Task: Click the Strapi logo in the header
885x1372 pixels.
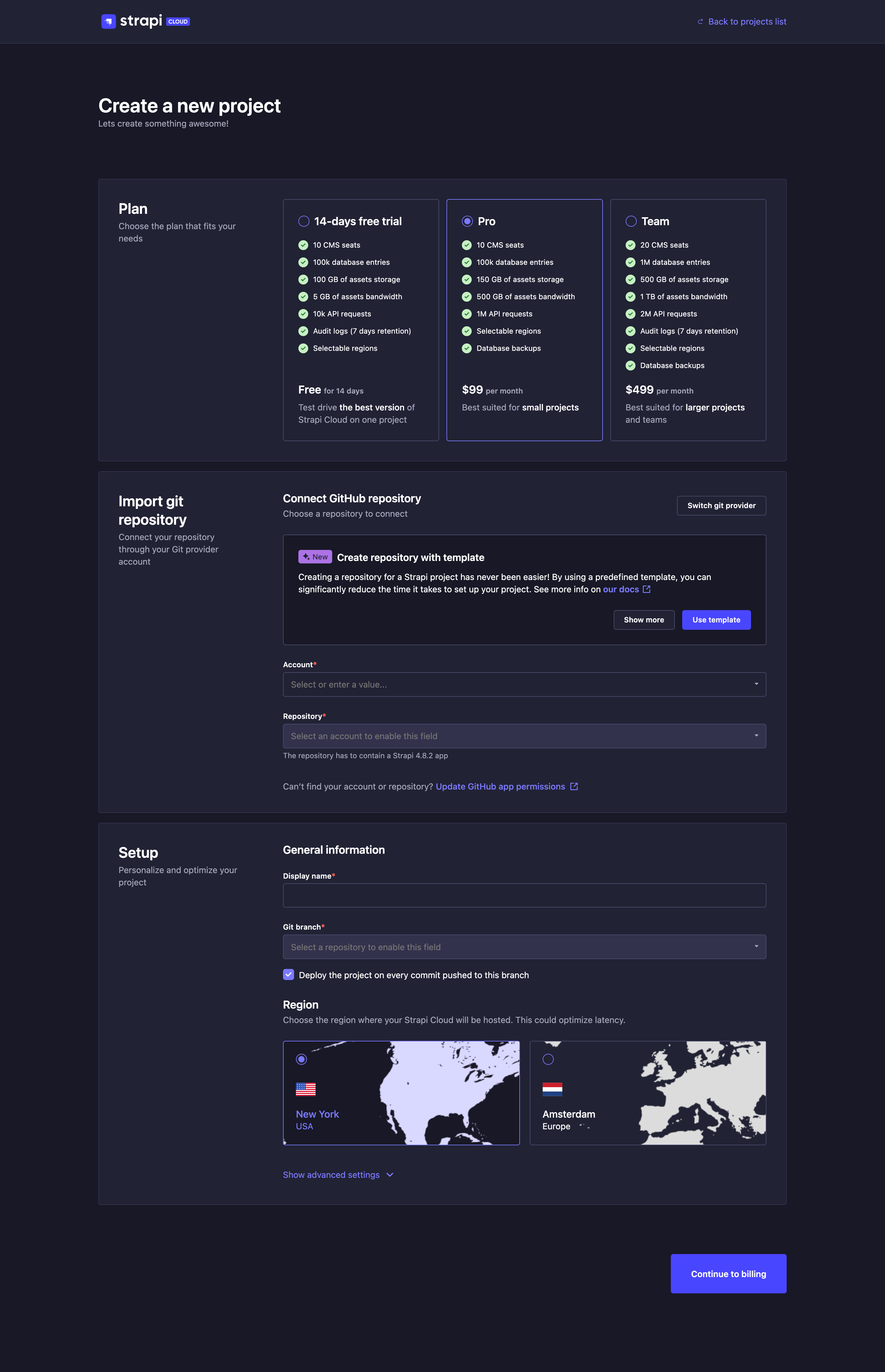Action: [x=109, y=21]
